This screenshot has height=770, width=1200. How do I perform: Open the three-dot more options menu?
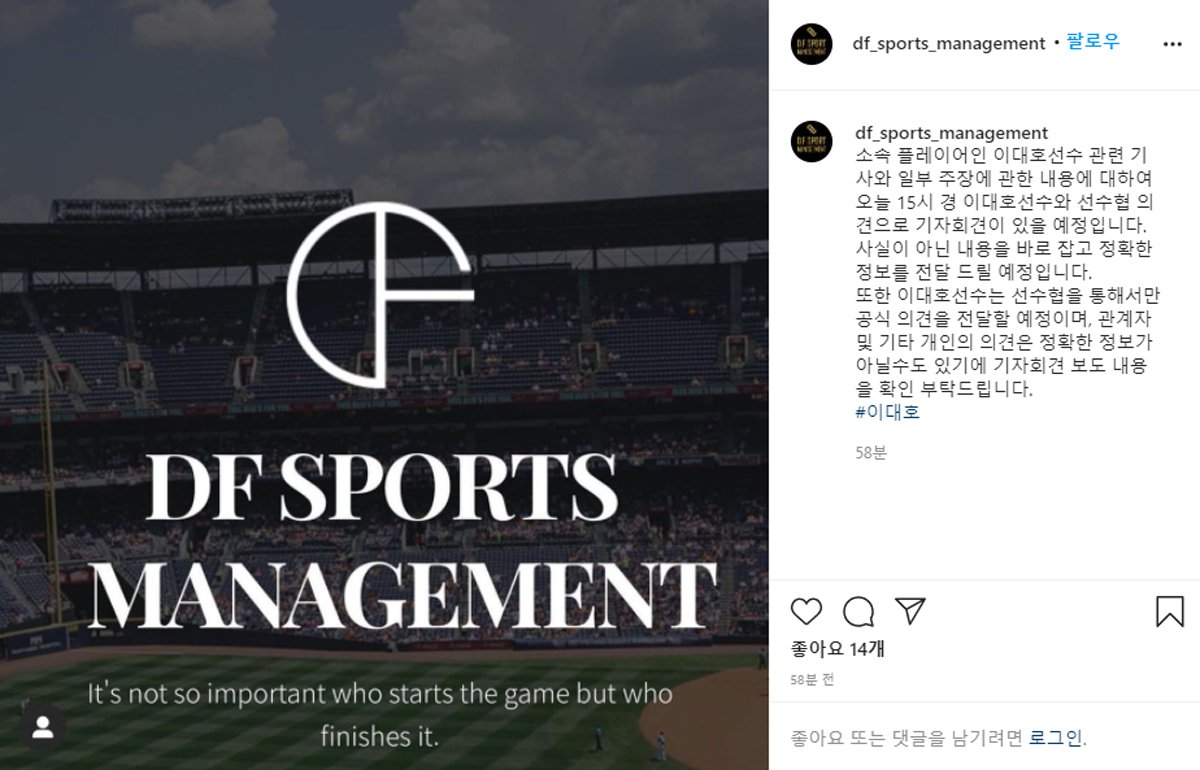1172,44
